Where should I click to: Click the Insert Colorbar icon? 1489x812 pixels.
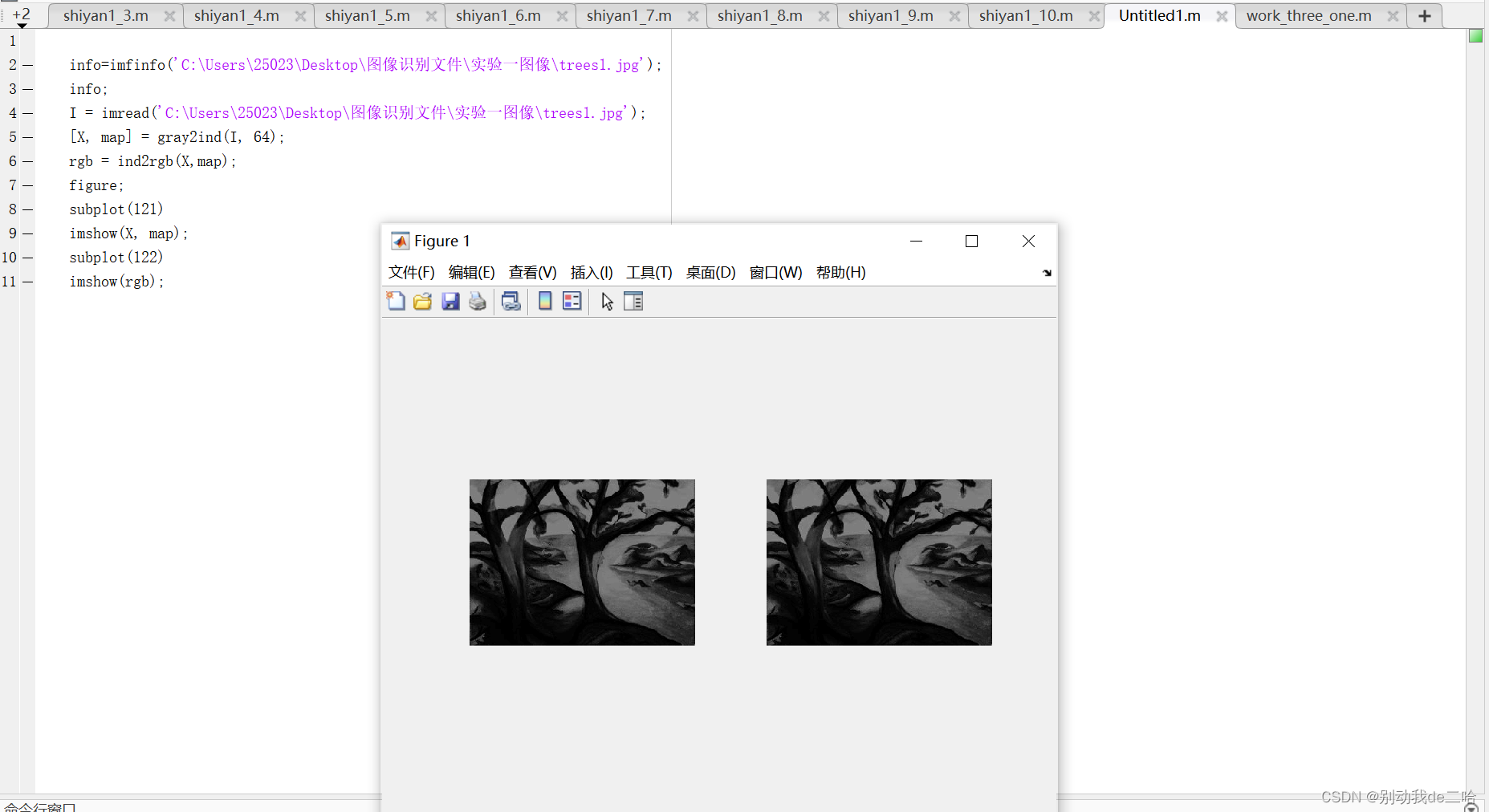(x=545, y=301)
